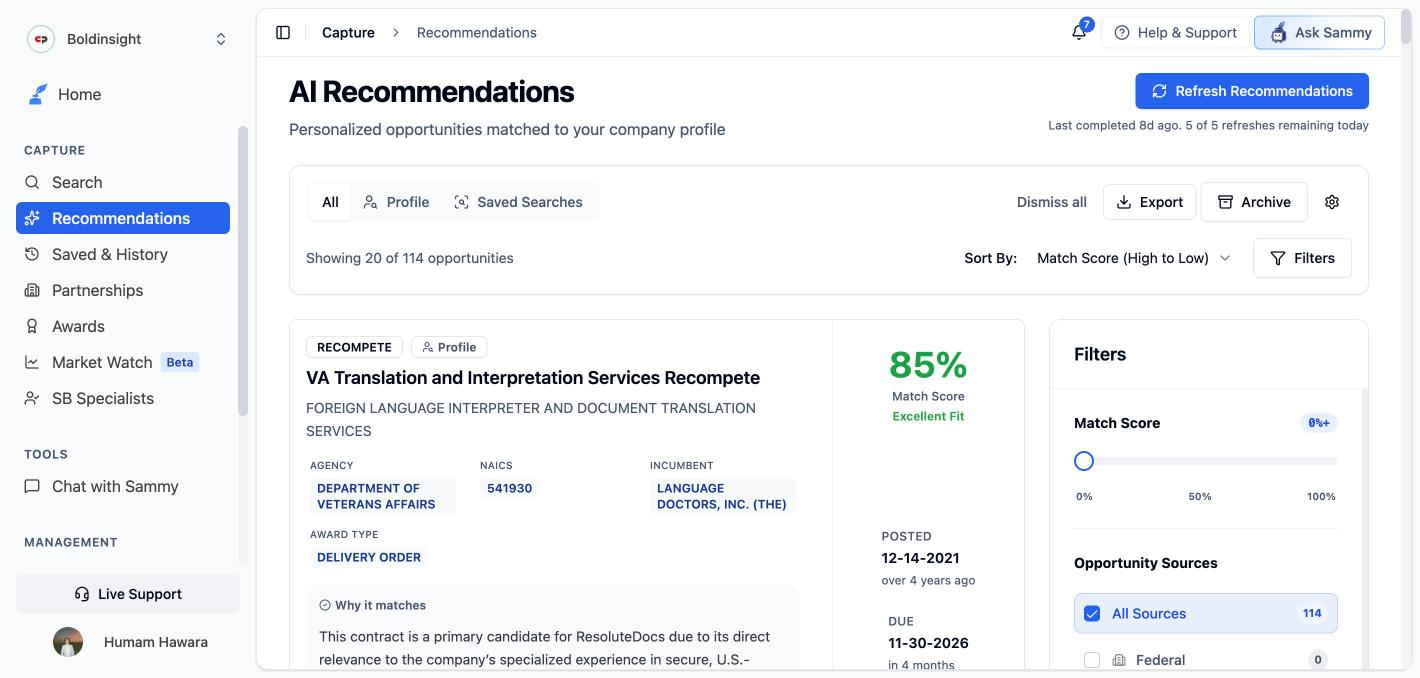Click the Chat with Sammy speech icon
This screenshot has height=678, width=1420.
click(32, 486)
